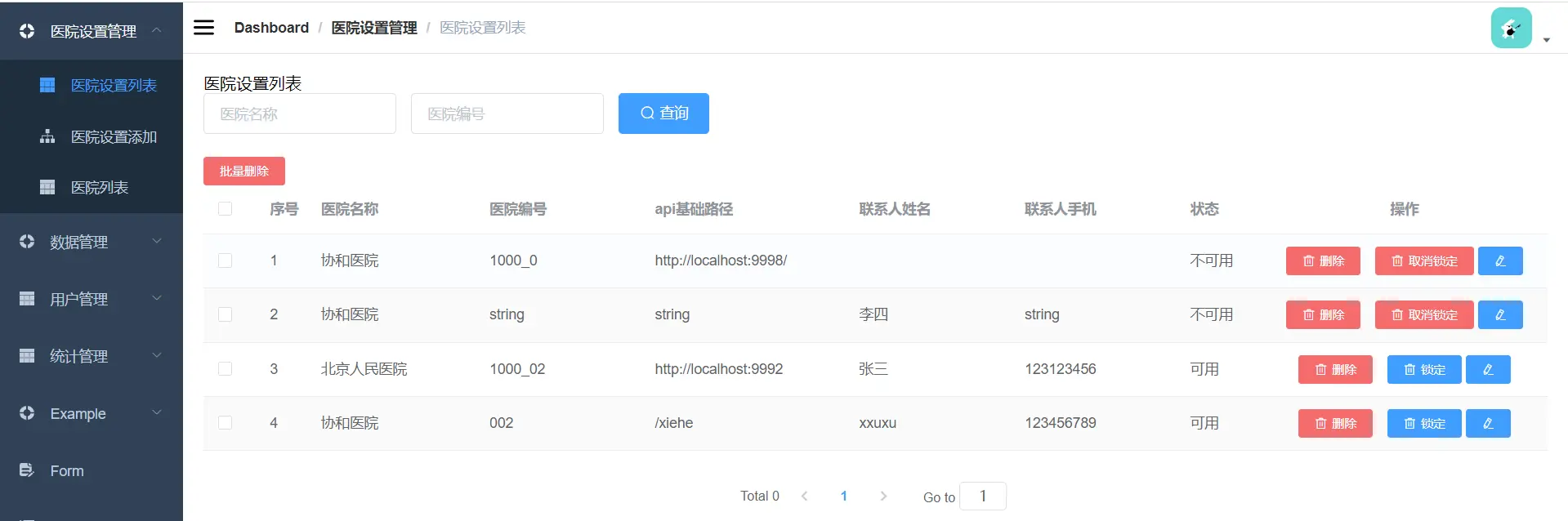1568x521 pixels.
Task: Collapse the 医院设置管理 menu chevron
Action: [x=157, y=30]
